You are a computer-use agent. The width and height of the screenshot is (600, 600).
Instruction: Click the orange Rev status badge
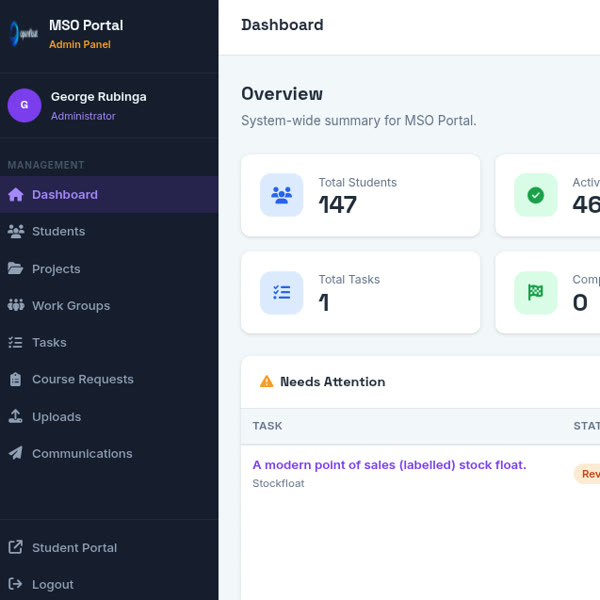point(587,474)
